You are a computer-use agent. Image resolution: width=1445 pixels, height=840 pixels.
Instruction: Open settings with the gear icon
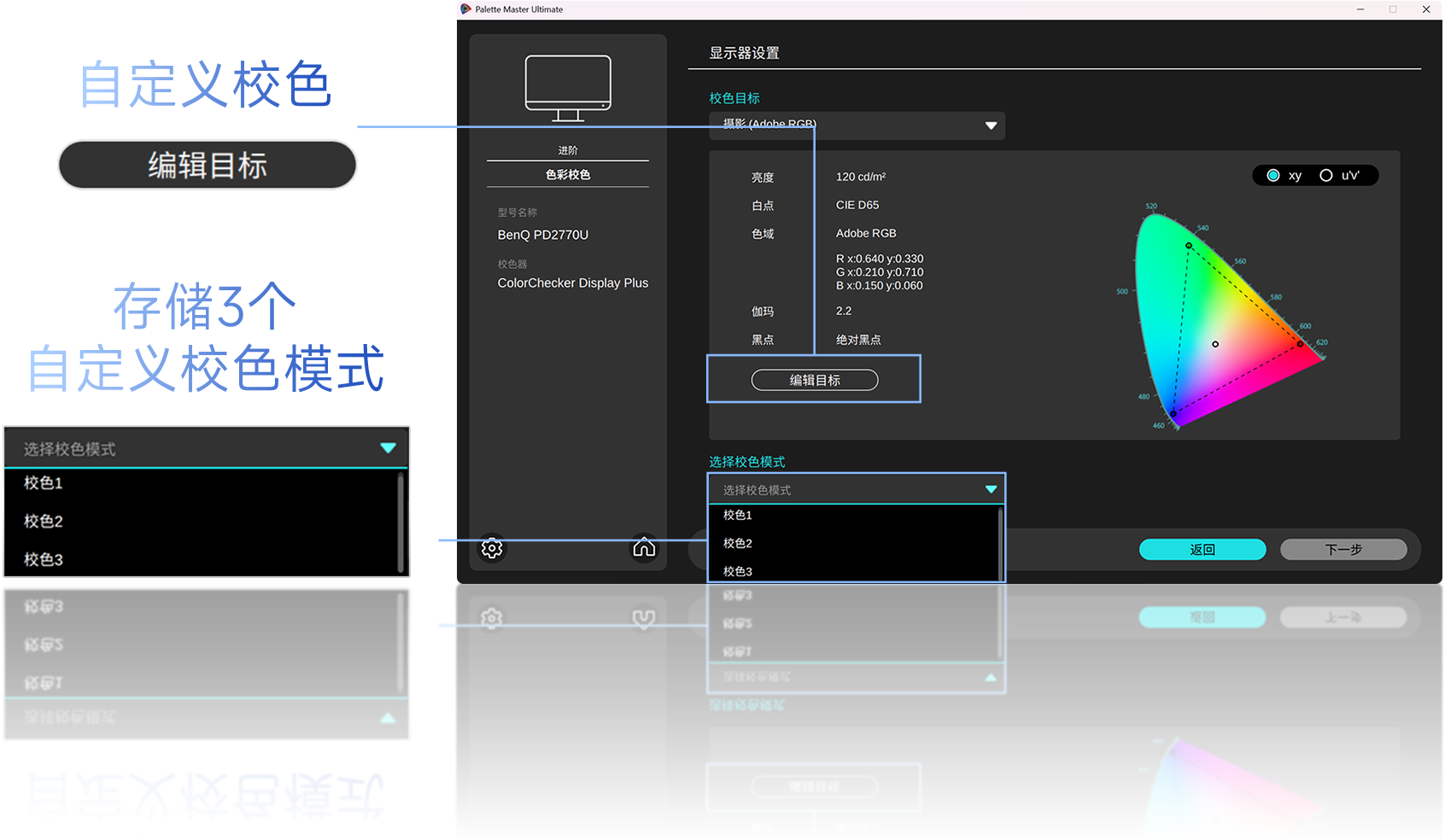pyautogui.click(x=492, y=548)
